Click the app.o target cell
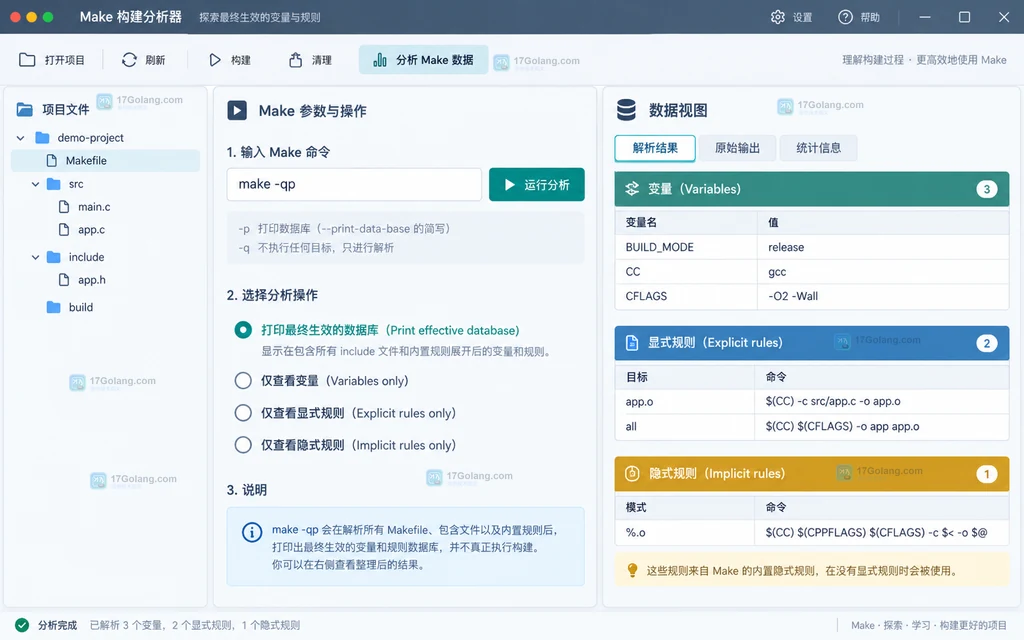 pyautogui.click(x=684, y=402)
